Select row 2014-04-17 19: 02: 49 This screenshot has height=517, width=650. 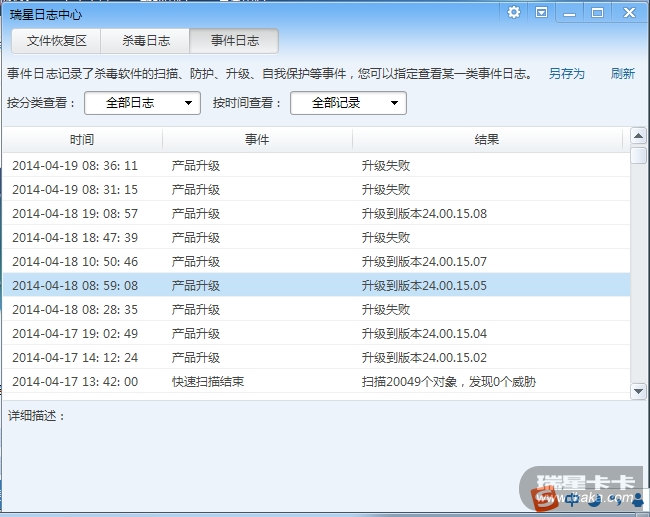click(317, 333)
